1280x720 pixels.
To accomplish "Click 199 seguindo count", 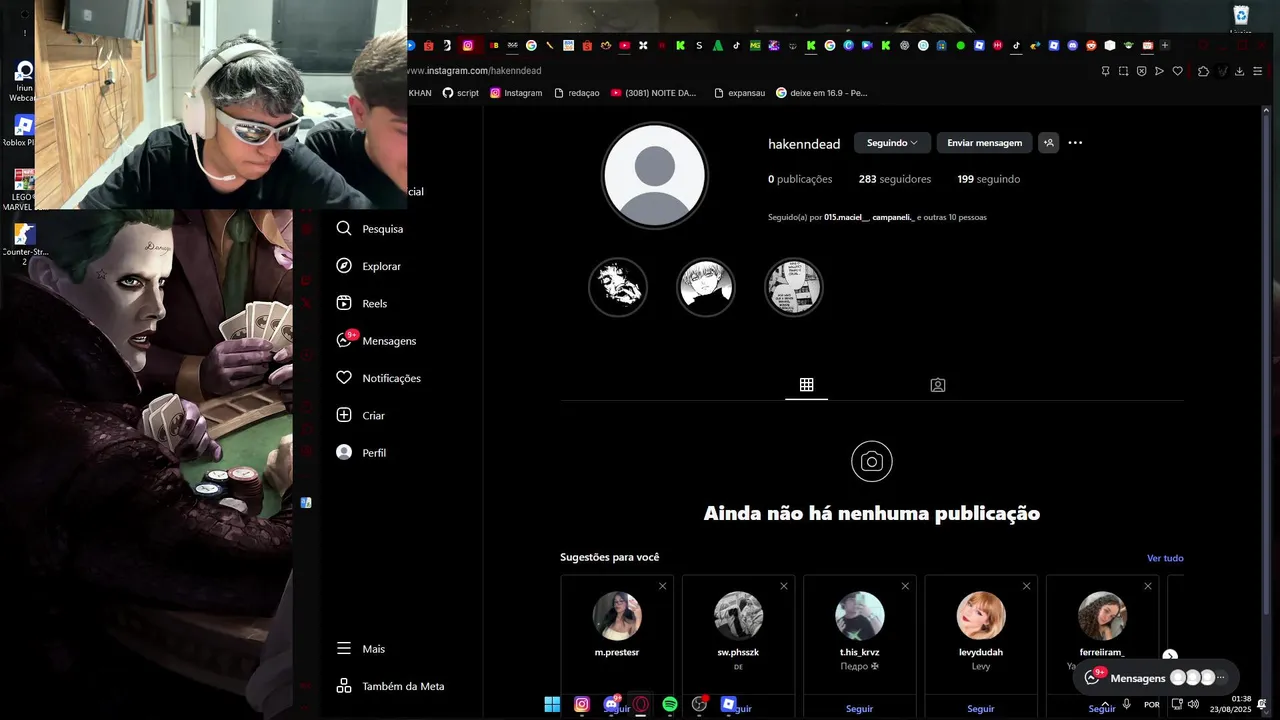I will (x=988, y=179).
